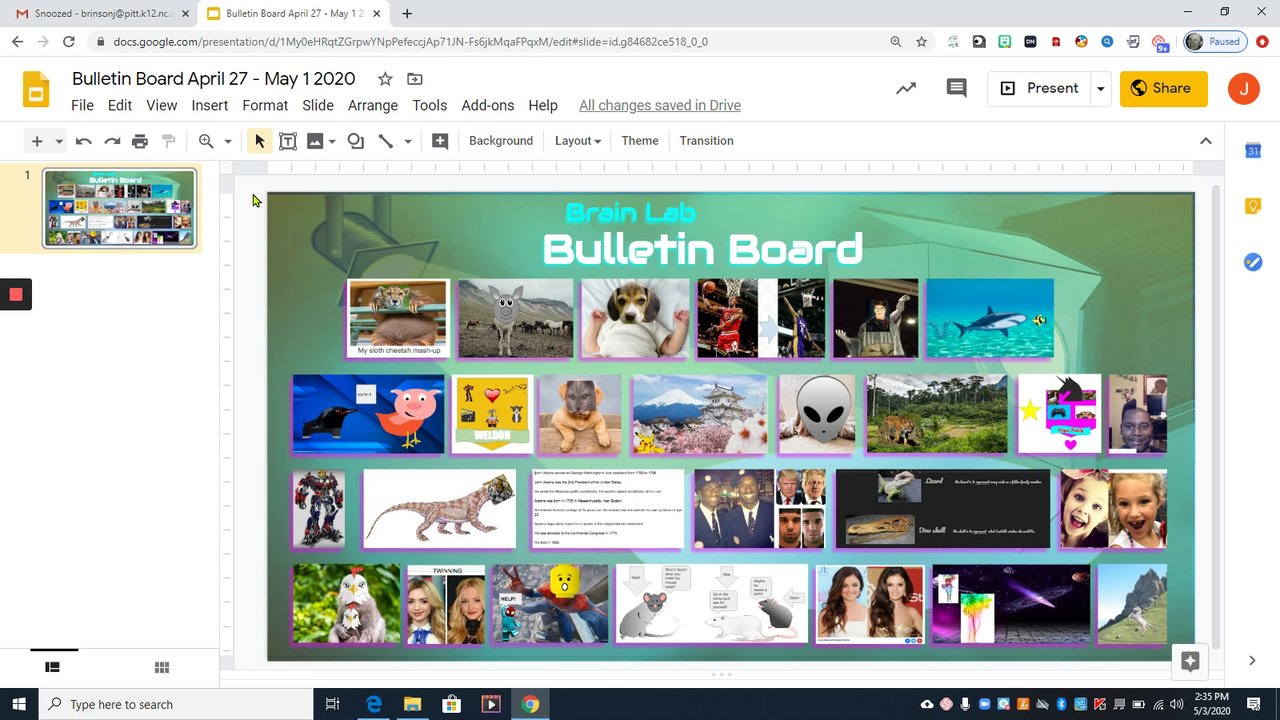The image size is (1280, 720).
Task: Reload the browser page
Action: pyautogui.click(x=68, y=42)
